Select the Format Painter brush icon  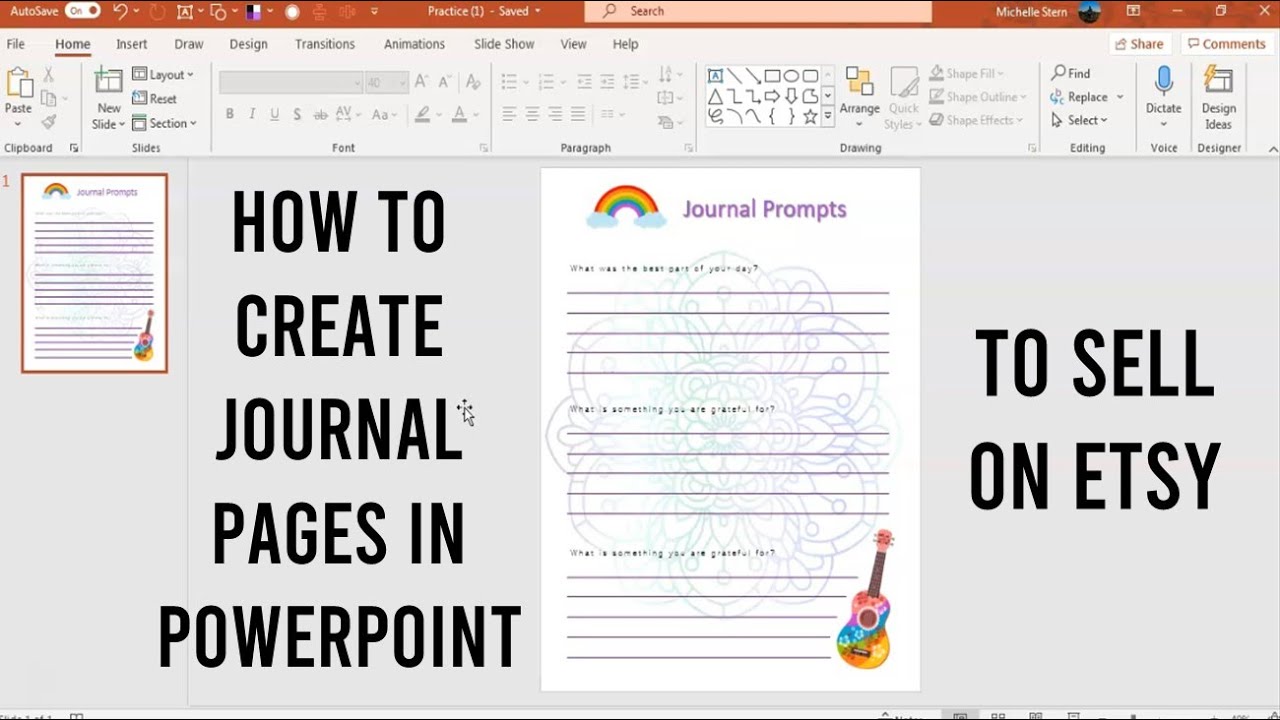[48, 122]
